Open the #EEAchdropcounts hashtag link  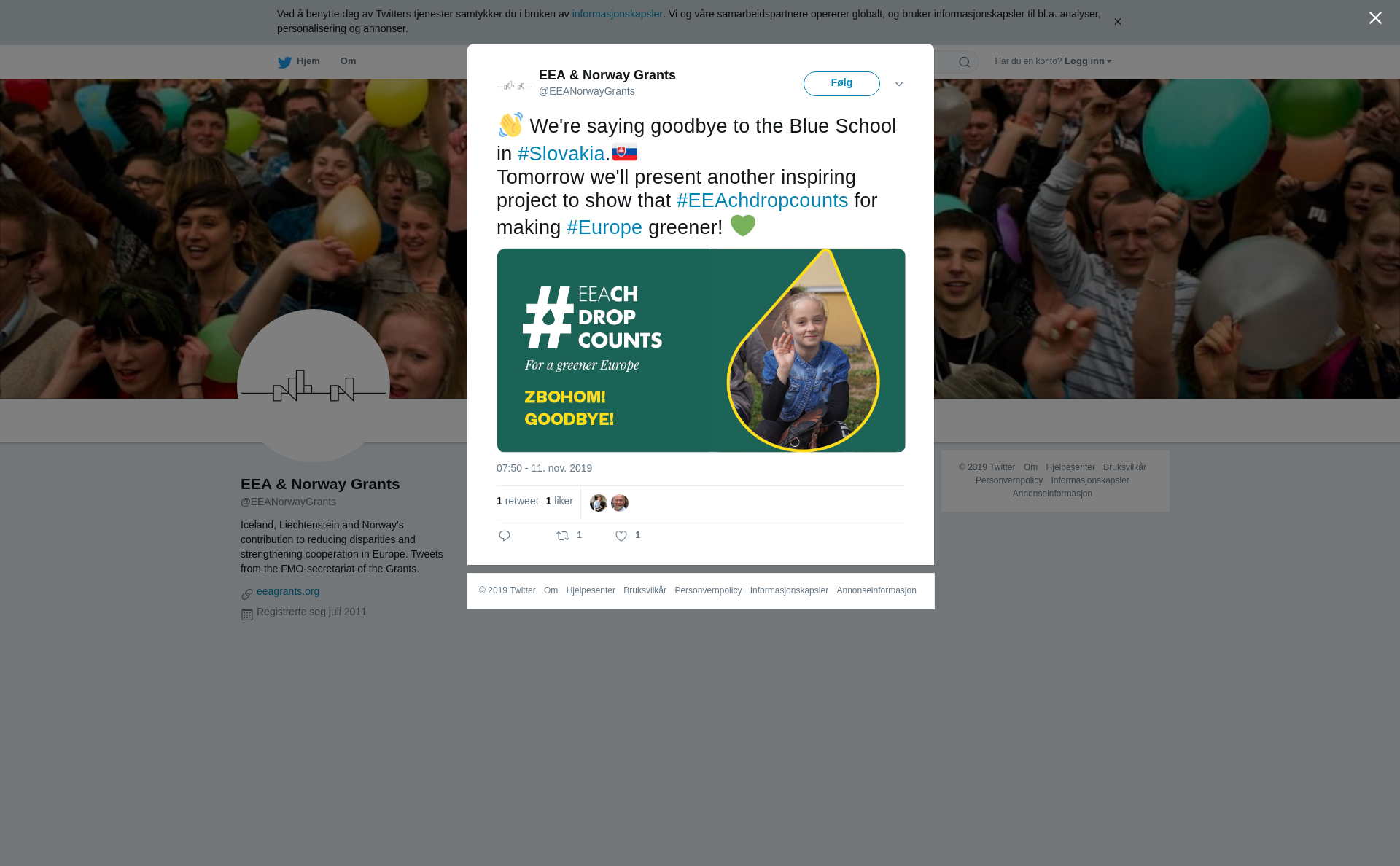click(763, 200)
